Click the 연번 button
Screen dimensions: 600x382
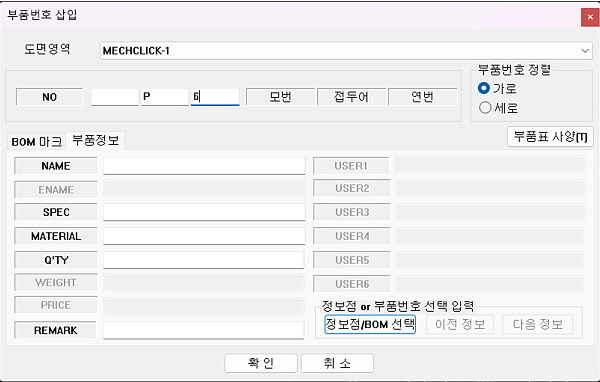(x=422, y=97)
